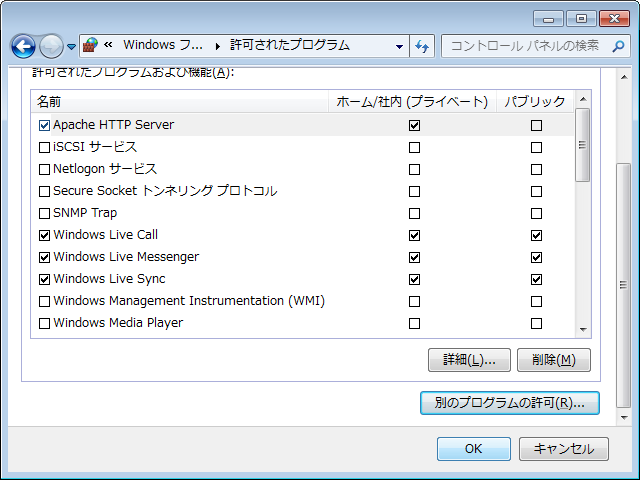640x480 pixels.
Task: Maximize the window
Action: point(581,19)
